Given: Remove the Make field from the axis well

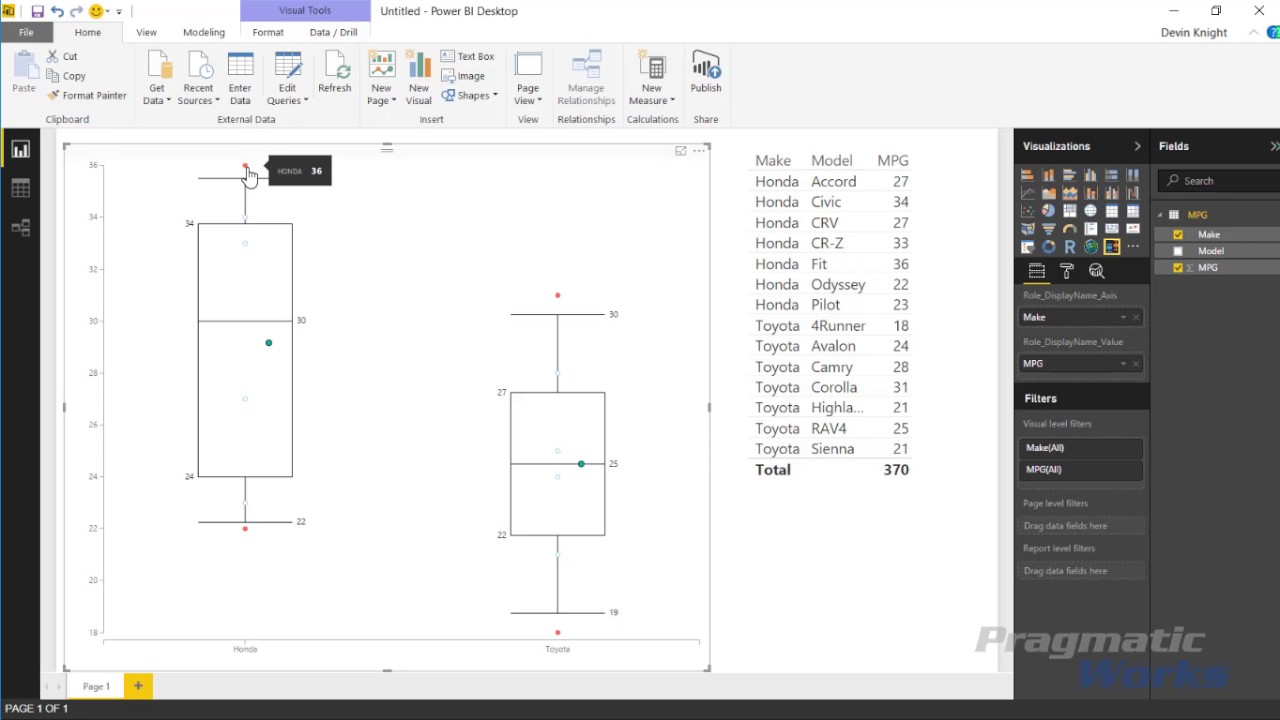Looking at the screenshot, I should coord(1136,318).
